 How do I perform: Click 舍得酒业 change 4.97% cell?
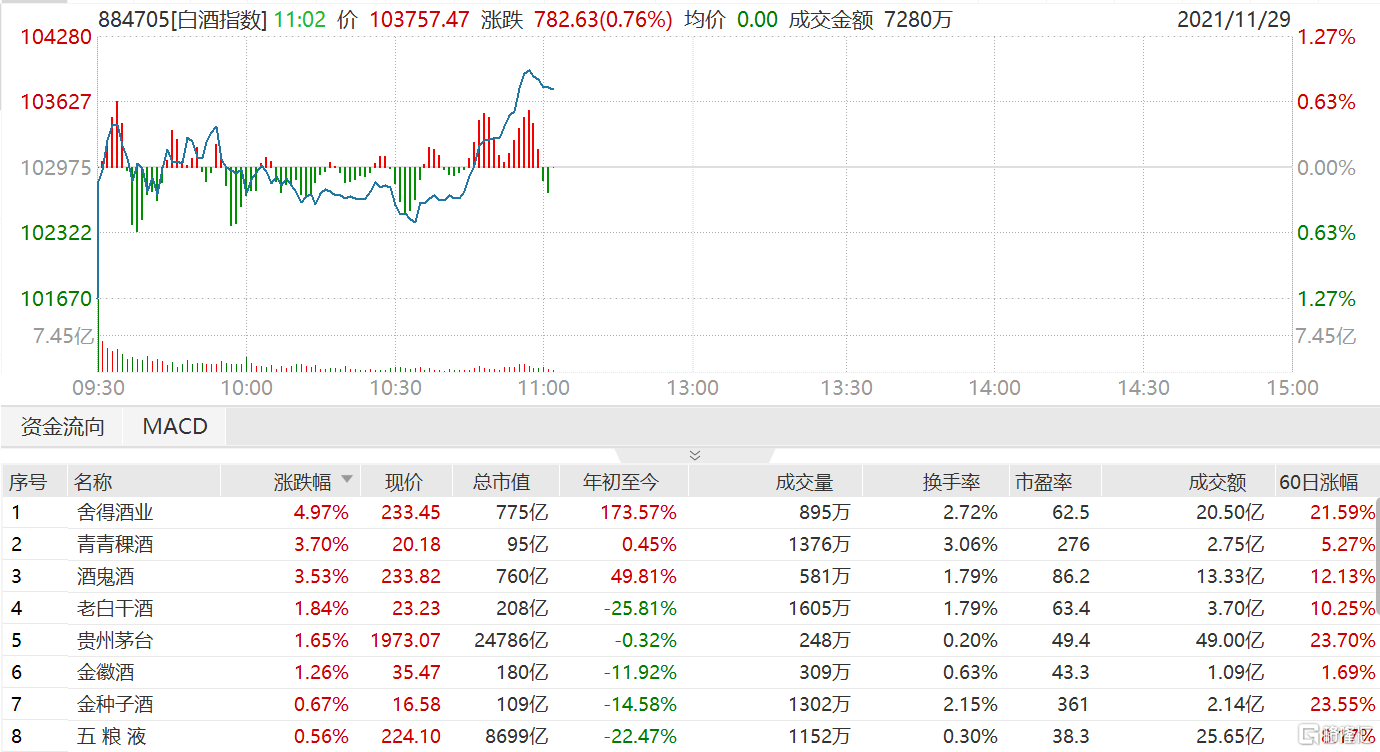pyautogui.click(x=321, y=513)
